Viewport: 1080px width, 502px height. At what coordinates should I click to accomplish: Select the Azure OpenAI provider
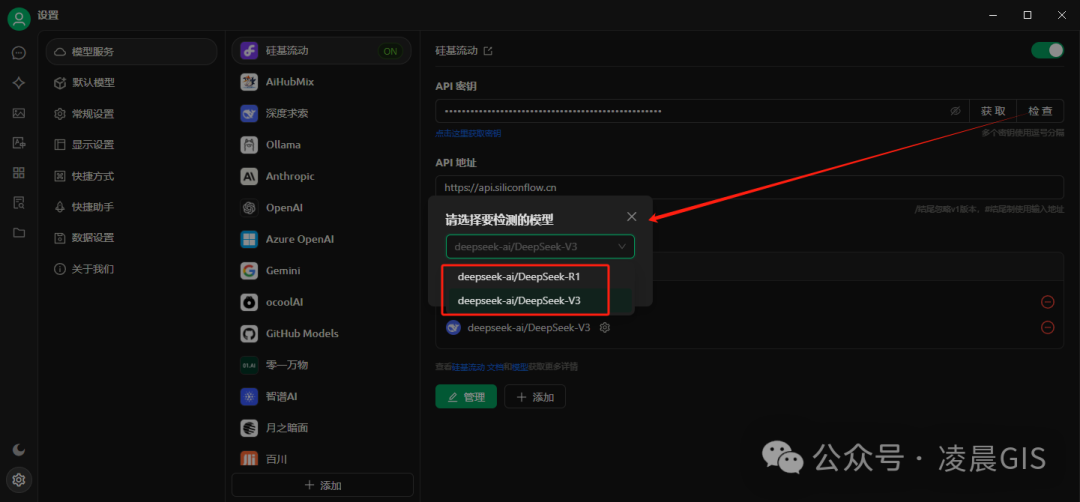[322, 239]
